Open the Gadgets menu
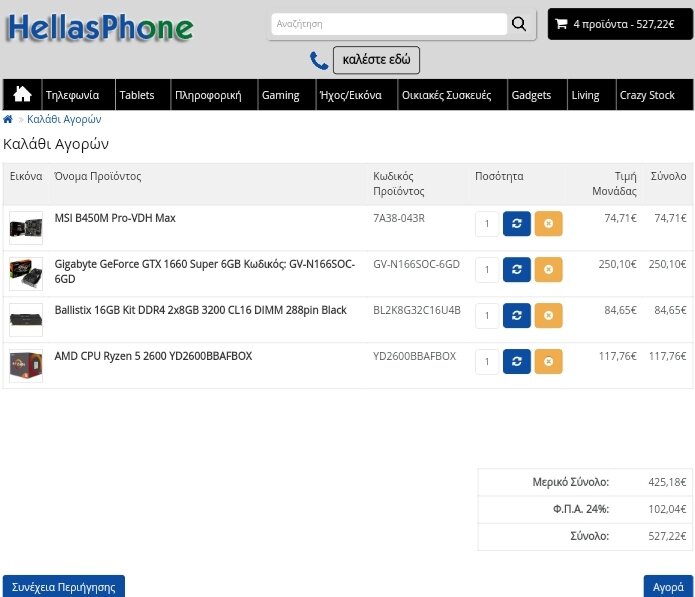The width and height of the screenshot is (695, 597). [537, 95]
